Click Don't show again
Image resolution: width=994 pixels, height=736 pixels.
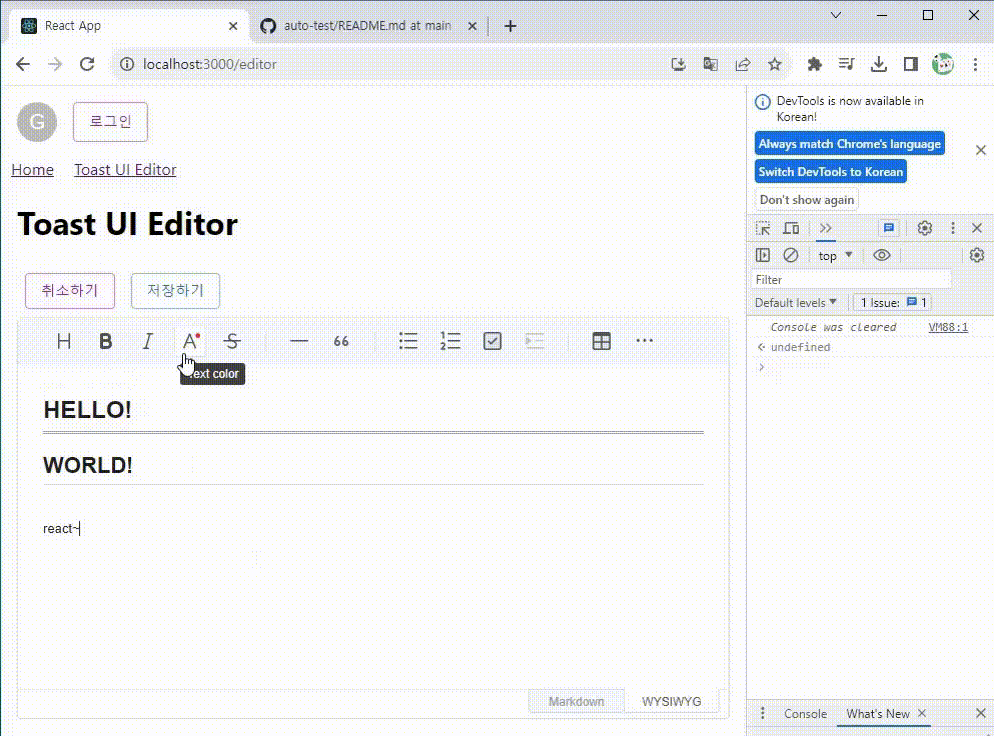807,200
